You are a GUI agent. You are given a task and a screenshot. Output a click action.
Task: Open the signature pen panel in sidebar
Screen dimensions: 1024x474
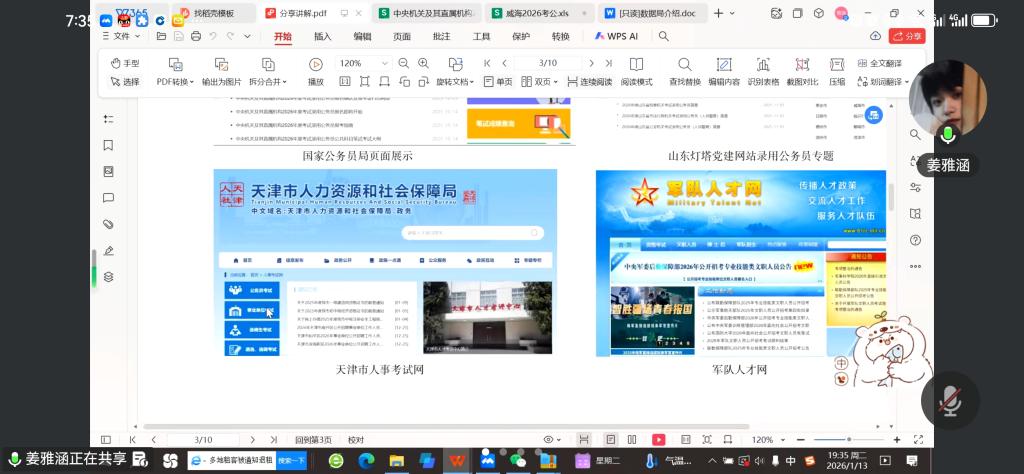click(x=108, y=250)
